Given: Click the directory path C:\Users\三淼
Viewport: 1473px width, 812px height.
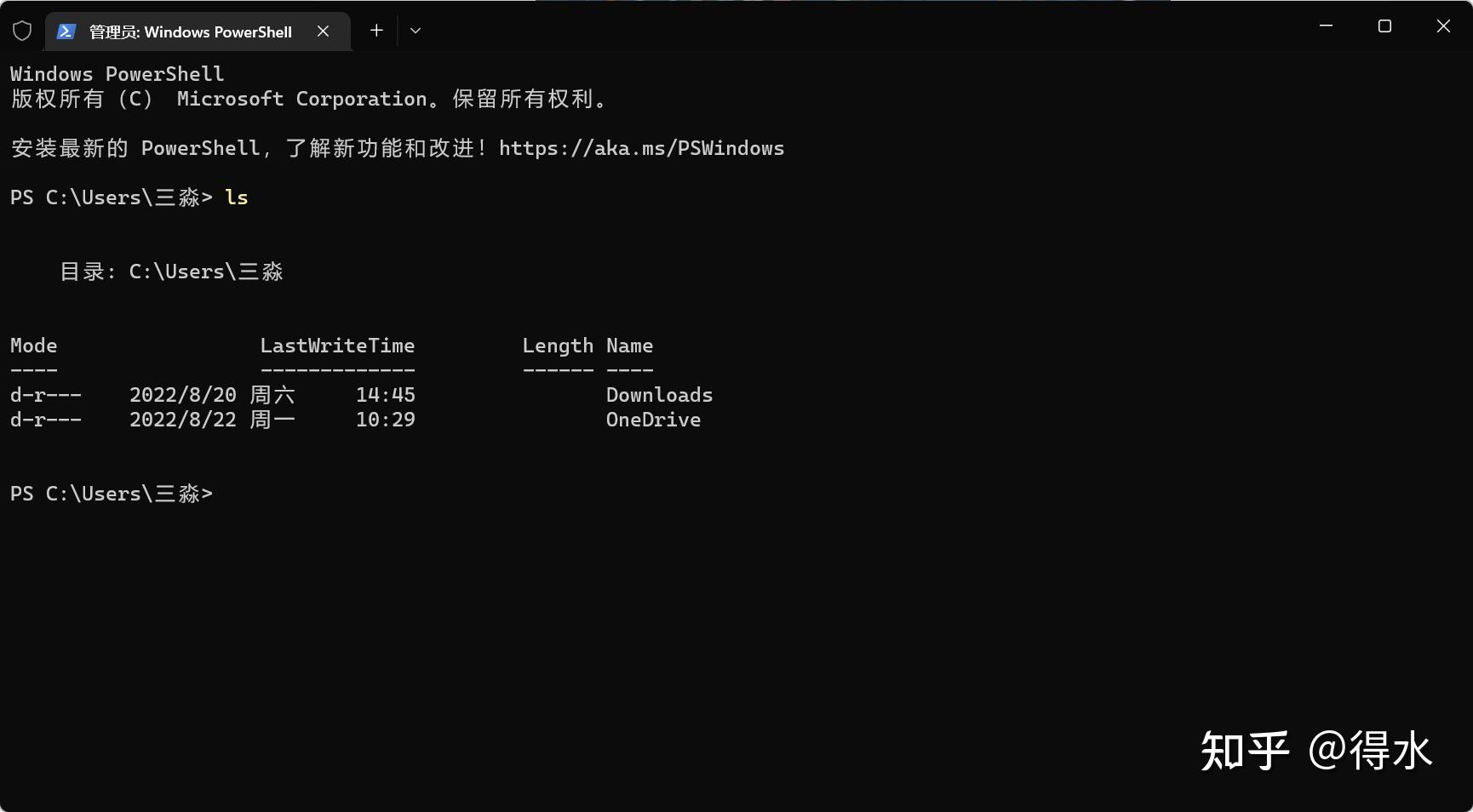Looking at the screenshot, I should coord(205,272).
